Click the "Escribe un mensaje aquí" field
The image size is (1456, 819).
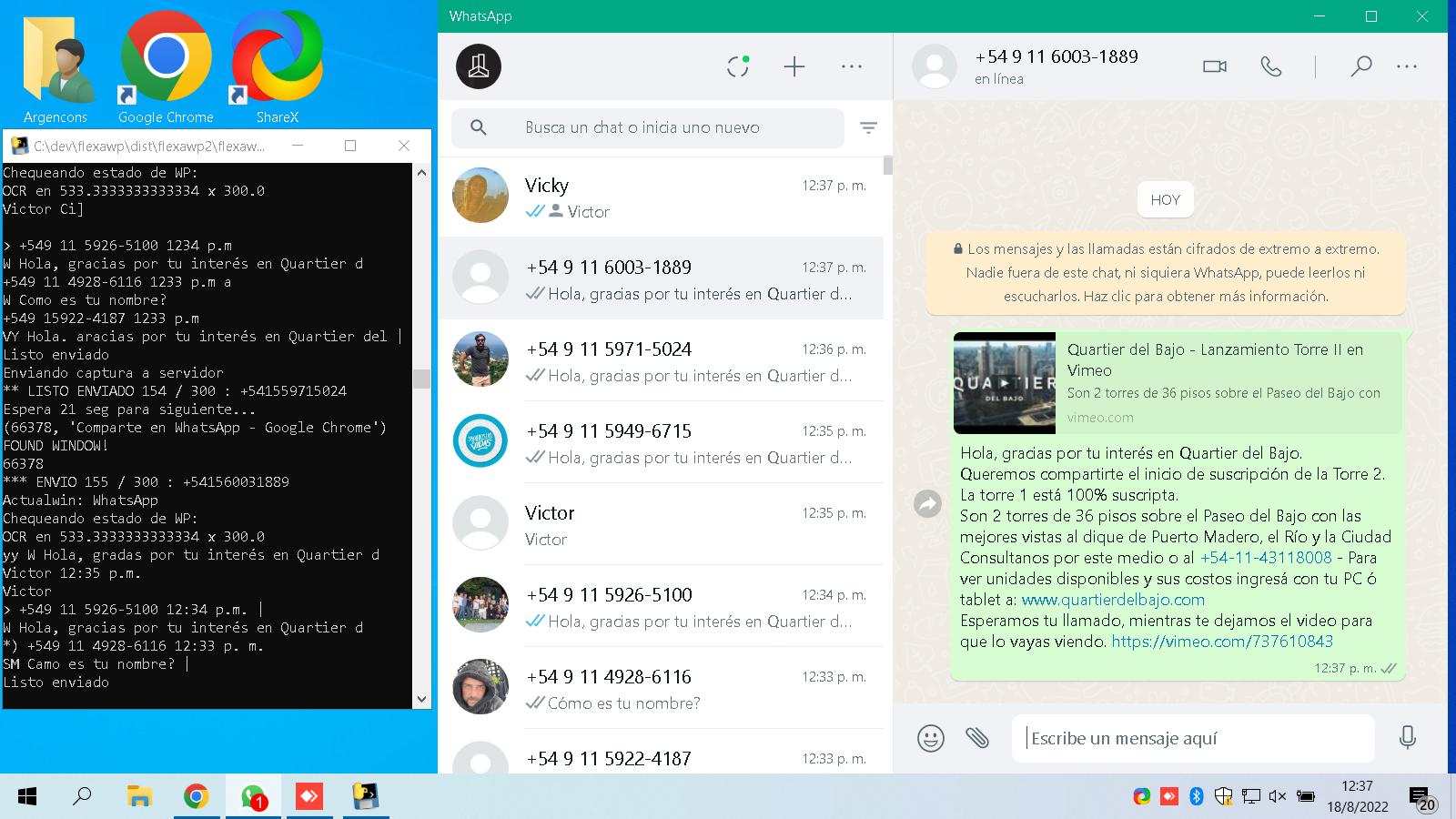pyautogui.click(x=1193, y=738)
